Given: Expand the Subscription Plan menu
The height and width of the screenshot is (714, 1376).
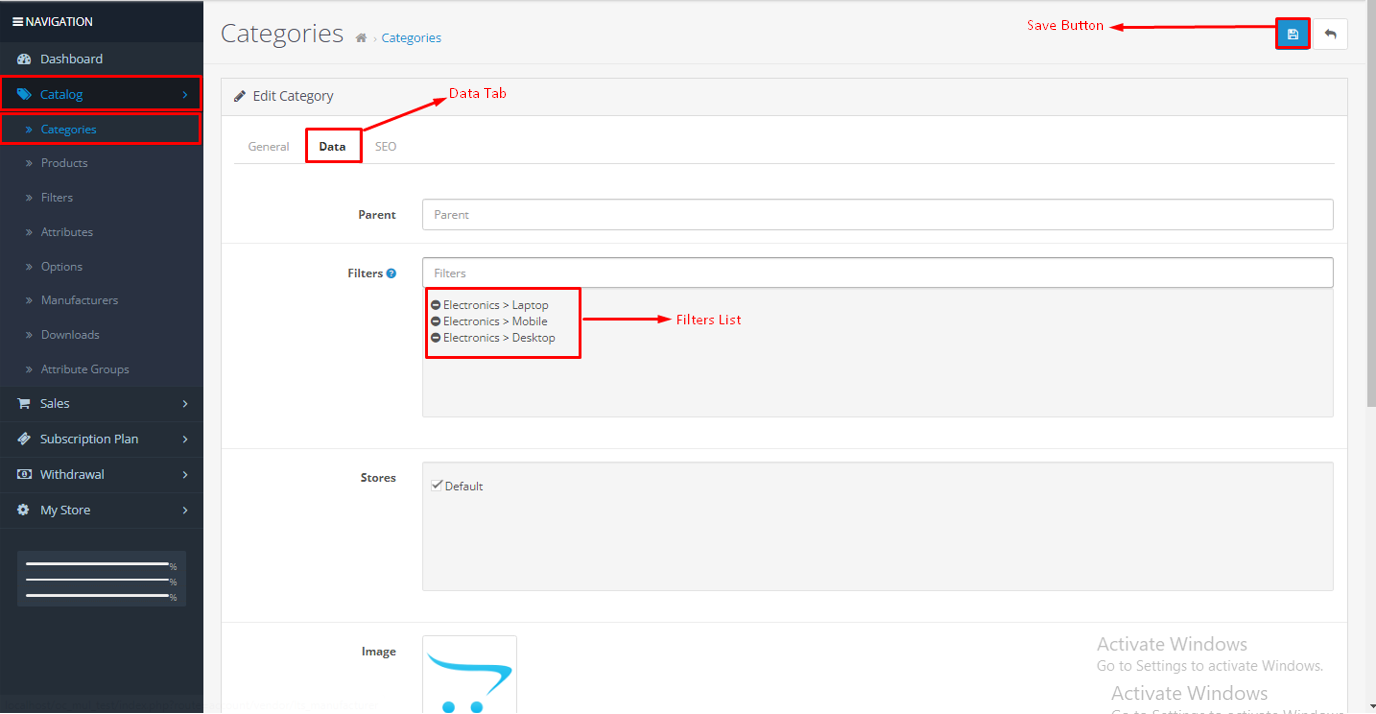Looking at the screenshot, I should (185, 439).
